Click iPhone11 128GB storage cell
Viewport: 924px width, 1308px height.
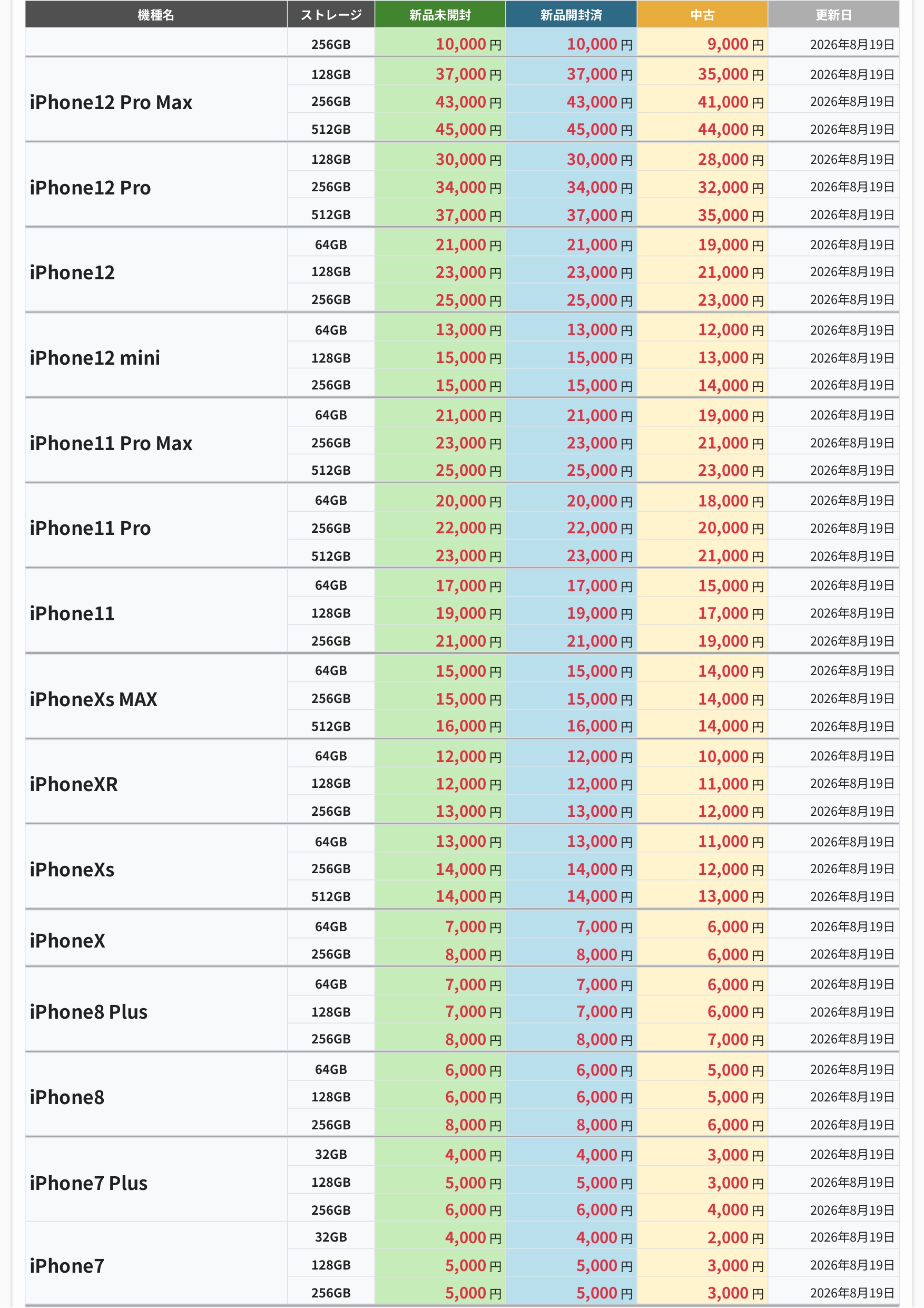pyautogui.click(x=331, y=613)
